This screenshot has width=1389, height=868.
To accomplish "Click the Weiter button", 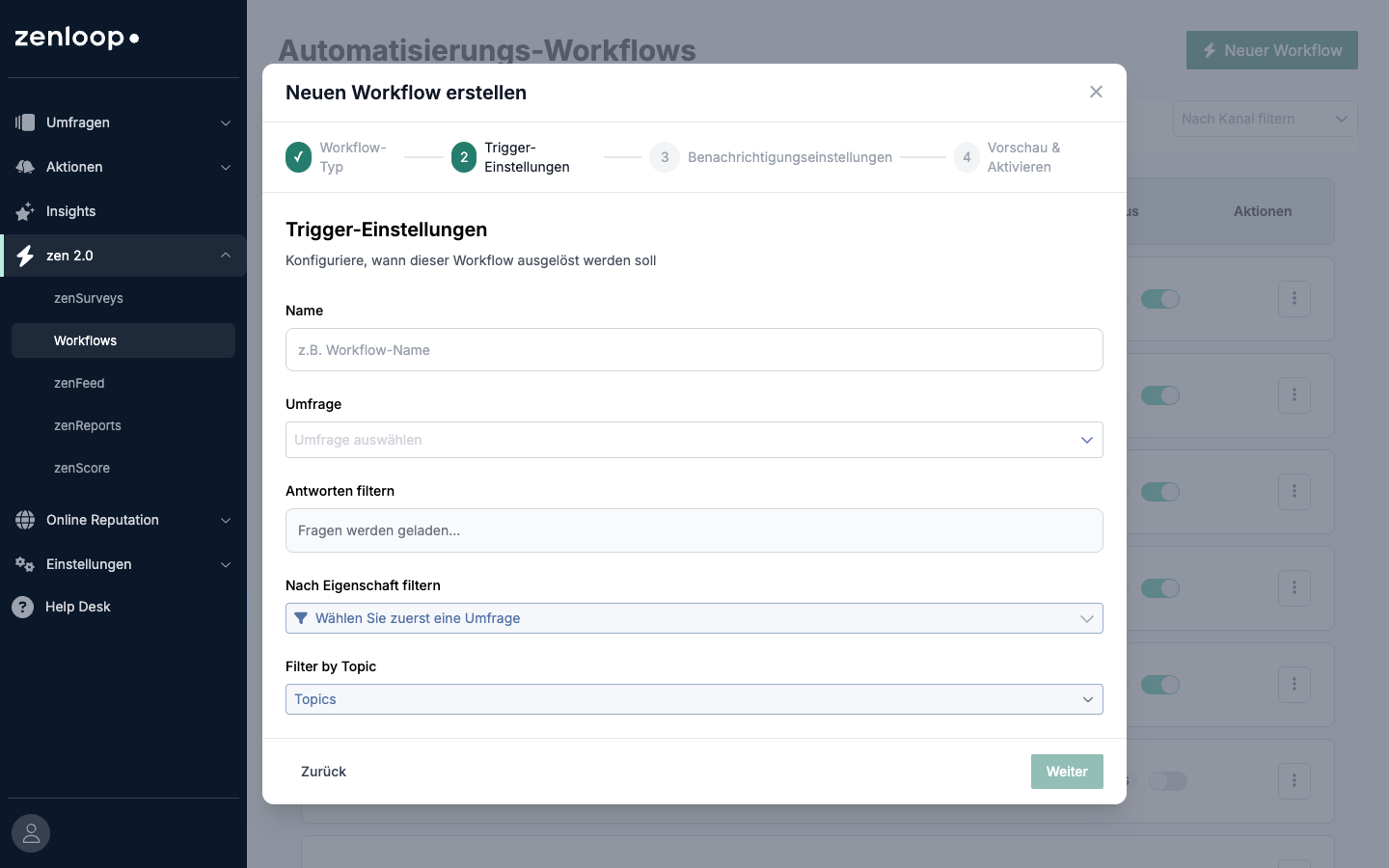I will [x=1066, y=772].
